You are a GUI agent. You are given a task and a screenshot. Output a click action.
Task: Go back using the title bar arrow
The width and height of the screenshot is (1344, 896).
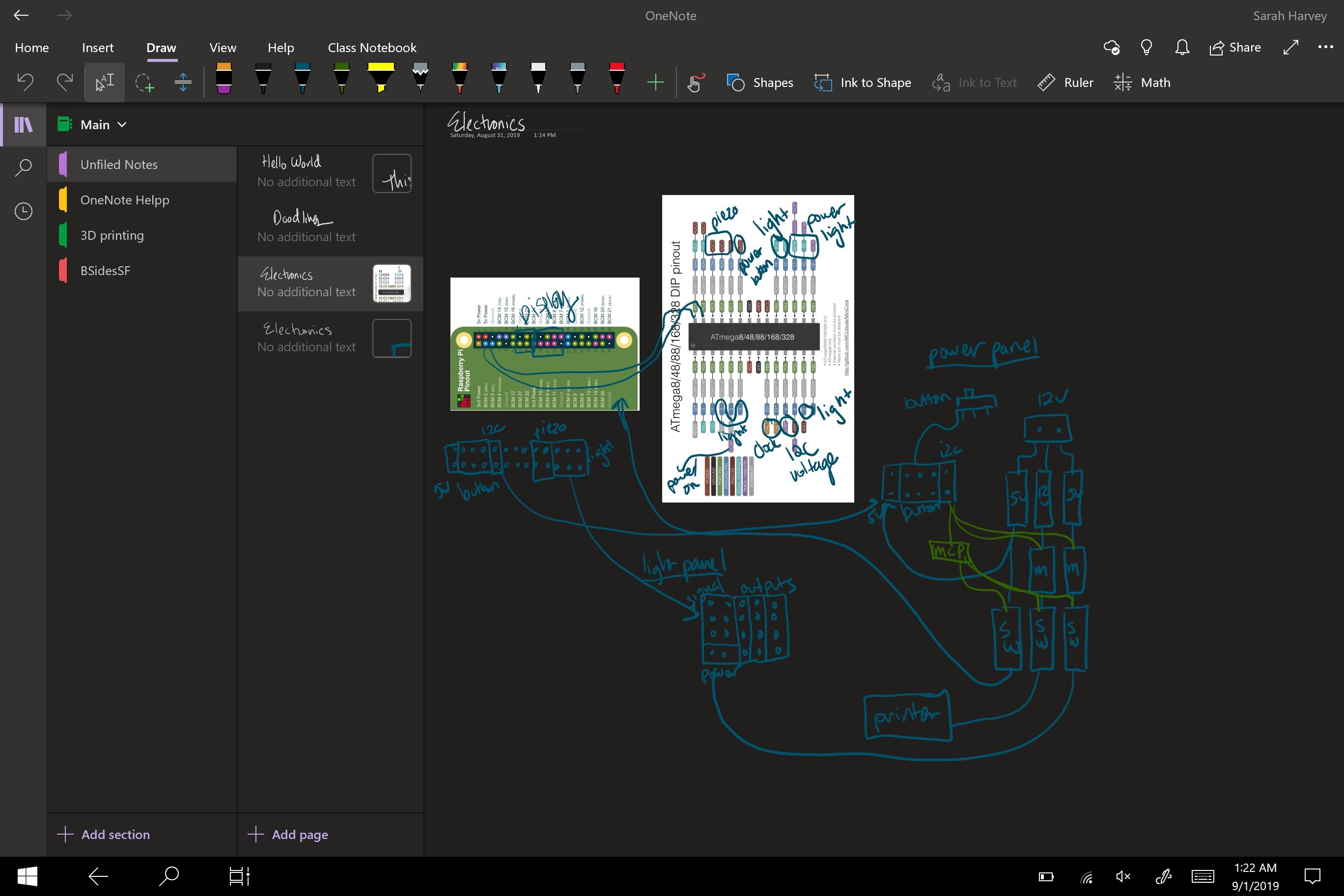pyautogui.click(x=21, y=15)
